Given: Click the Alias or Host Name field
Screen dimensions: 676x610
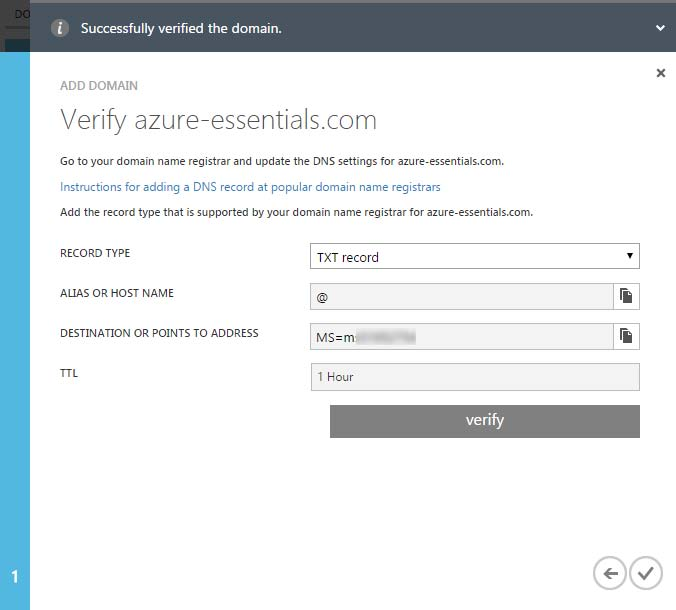Looking at the screenshot, I should [461, 297].
